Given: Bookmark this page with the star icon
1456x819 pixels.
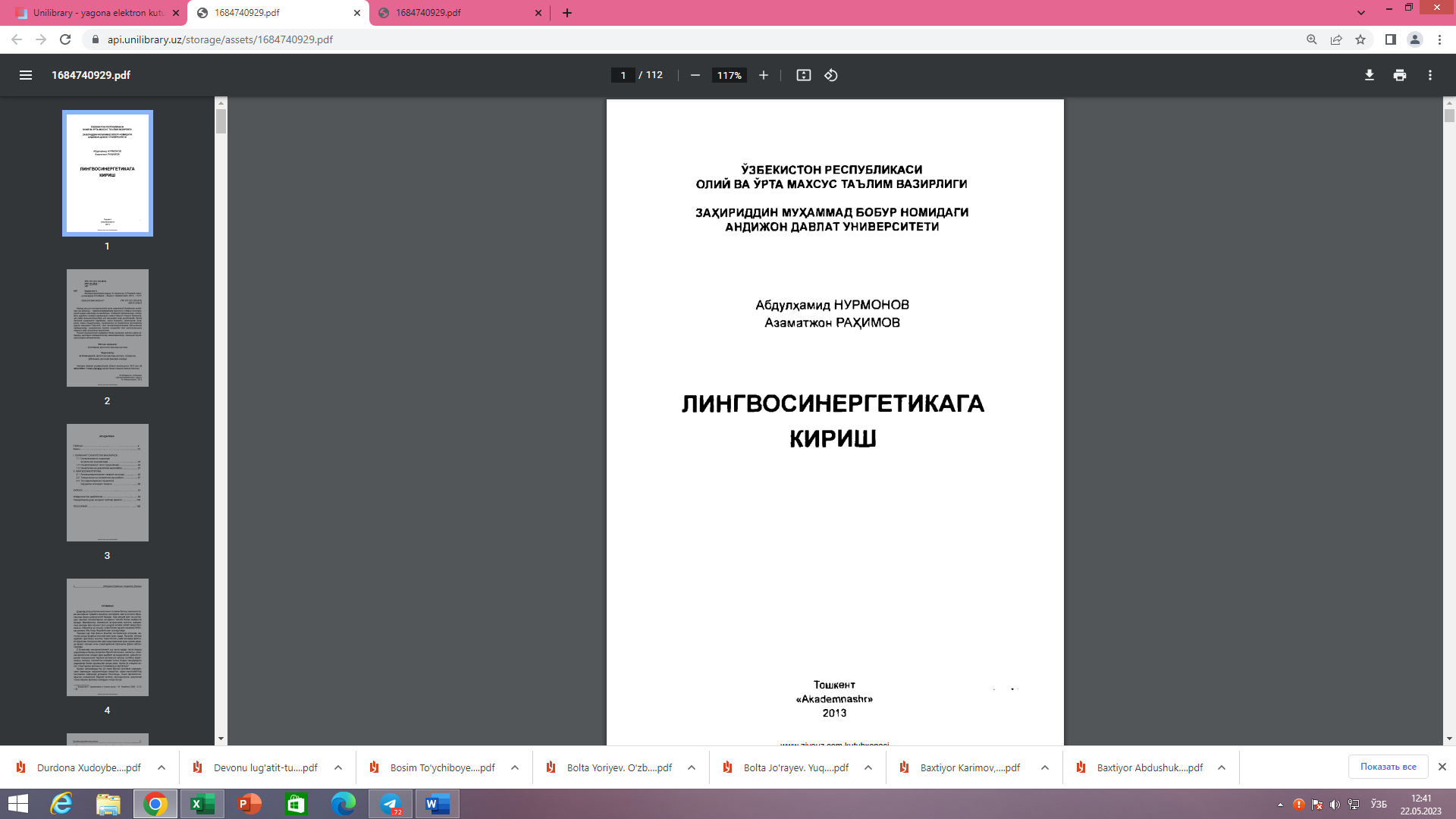Looking at the screenshot, I should click(x=1361, y=39).
